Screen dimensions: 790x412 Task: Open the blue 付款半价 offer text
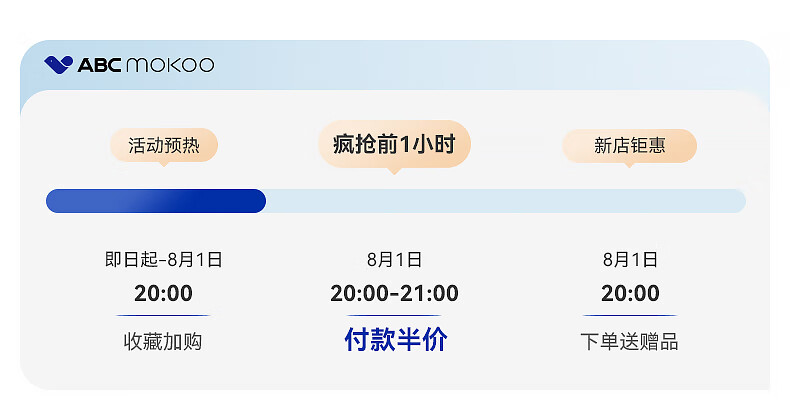tap(396, 339)
